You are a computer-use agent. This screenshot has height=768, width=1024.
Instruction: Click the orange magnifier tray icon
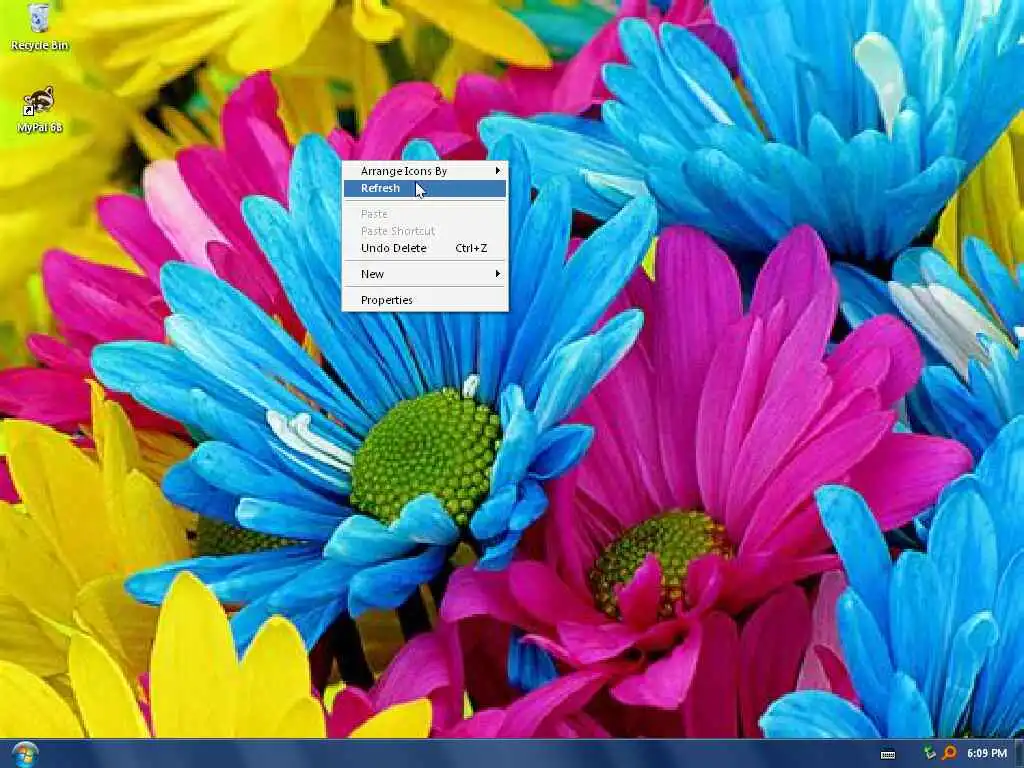point(949,754)
